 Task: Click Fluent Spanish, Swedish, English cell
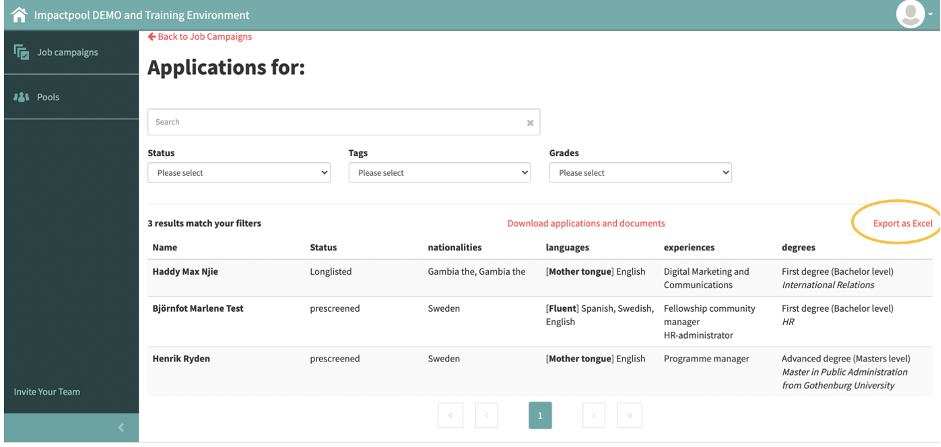(600, 315)
